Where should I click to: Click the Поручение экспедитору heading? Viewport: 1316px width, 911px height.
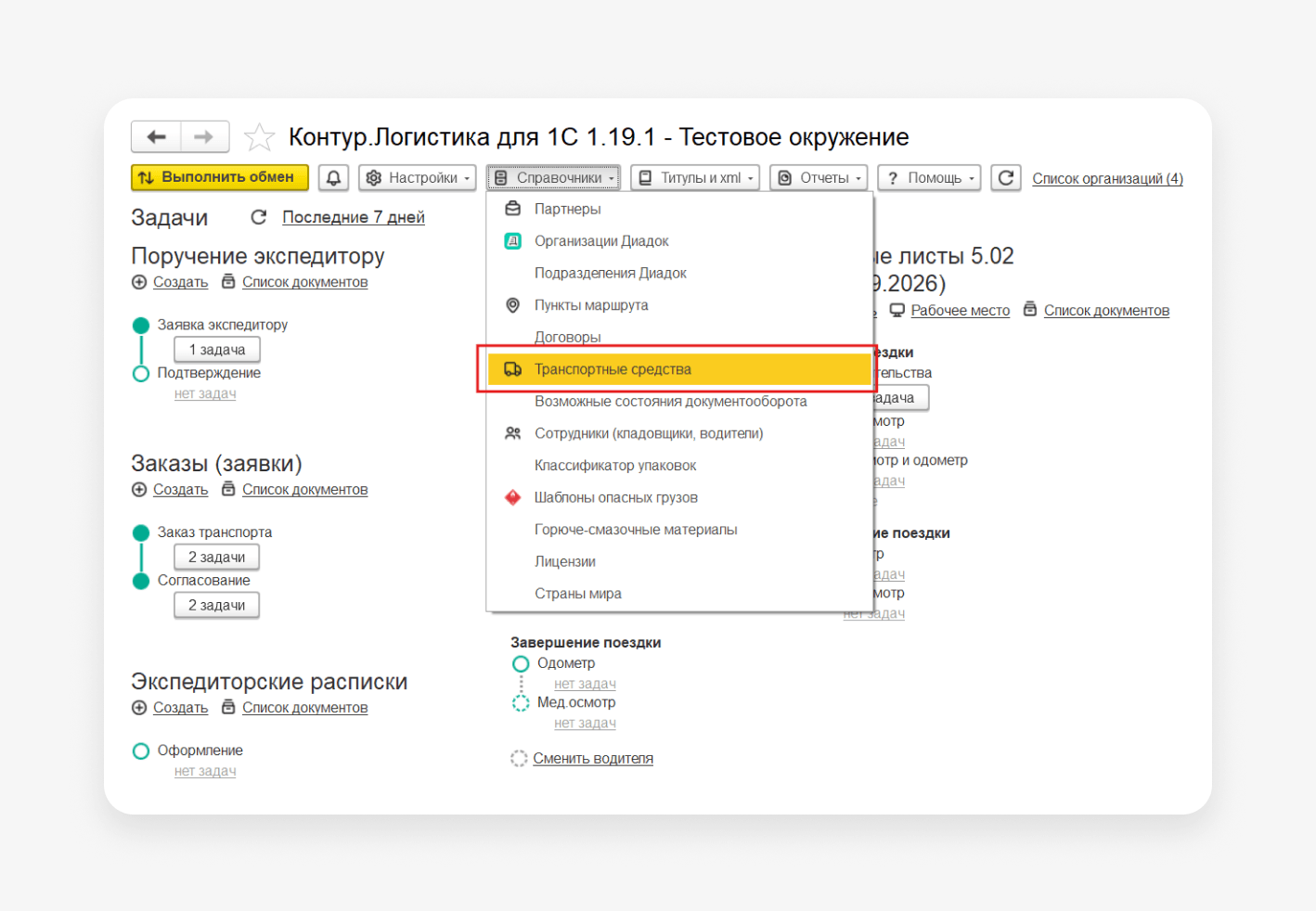click(258, 256)
